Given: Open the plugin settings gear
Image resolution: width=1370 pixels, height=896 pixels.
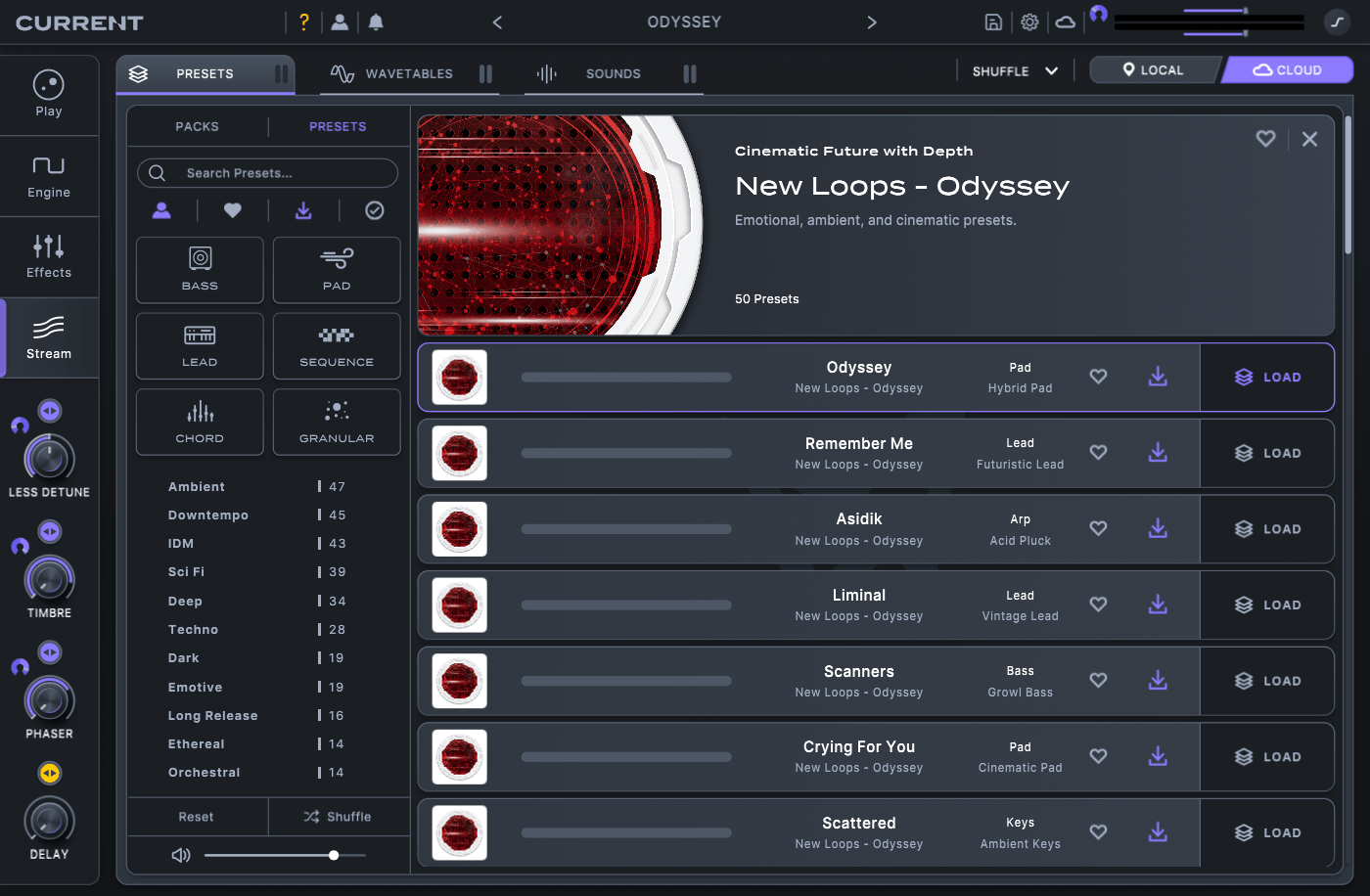Looking at the screenshot, I should point(1029,22).
